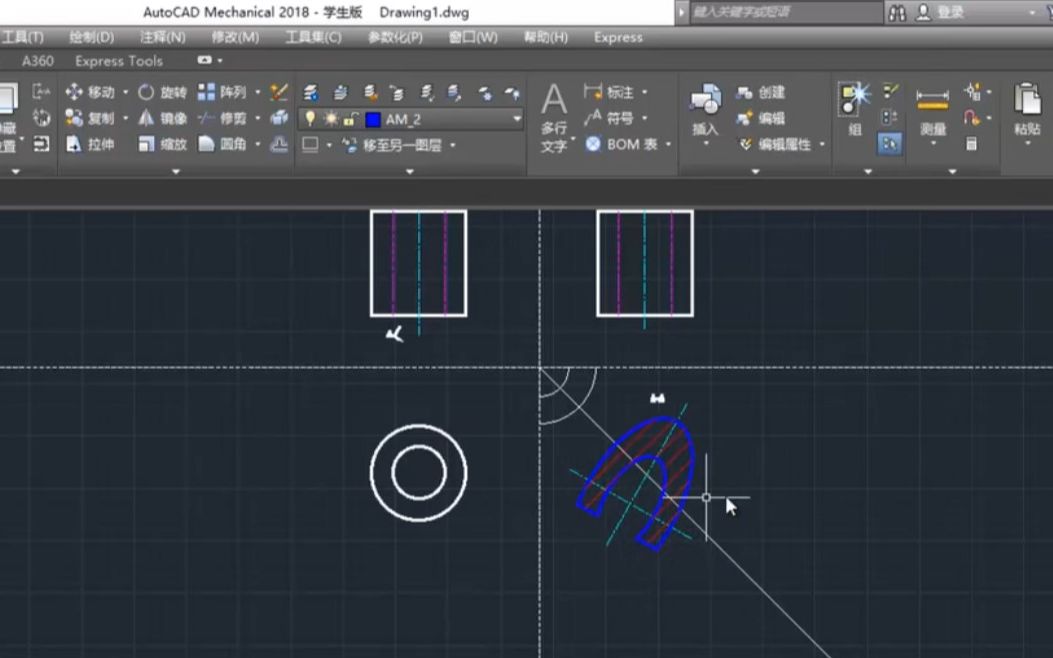Click Move to Another Layer (移至另一图层)
Image resolution: width=1053 pixels, height=658 pixels.
click(x=398, y=145)
